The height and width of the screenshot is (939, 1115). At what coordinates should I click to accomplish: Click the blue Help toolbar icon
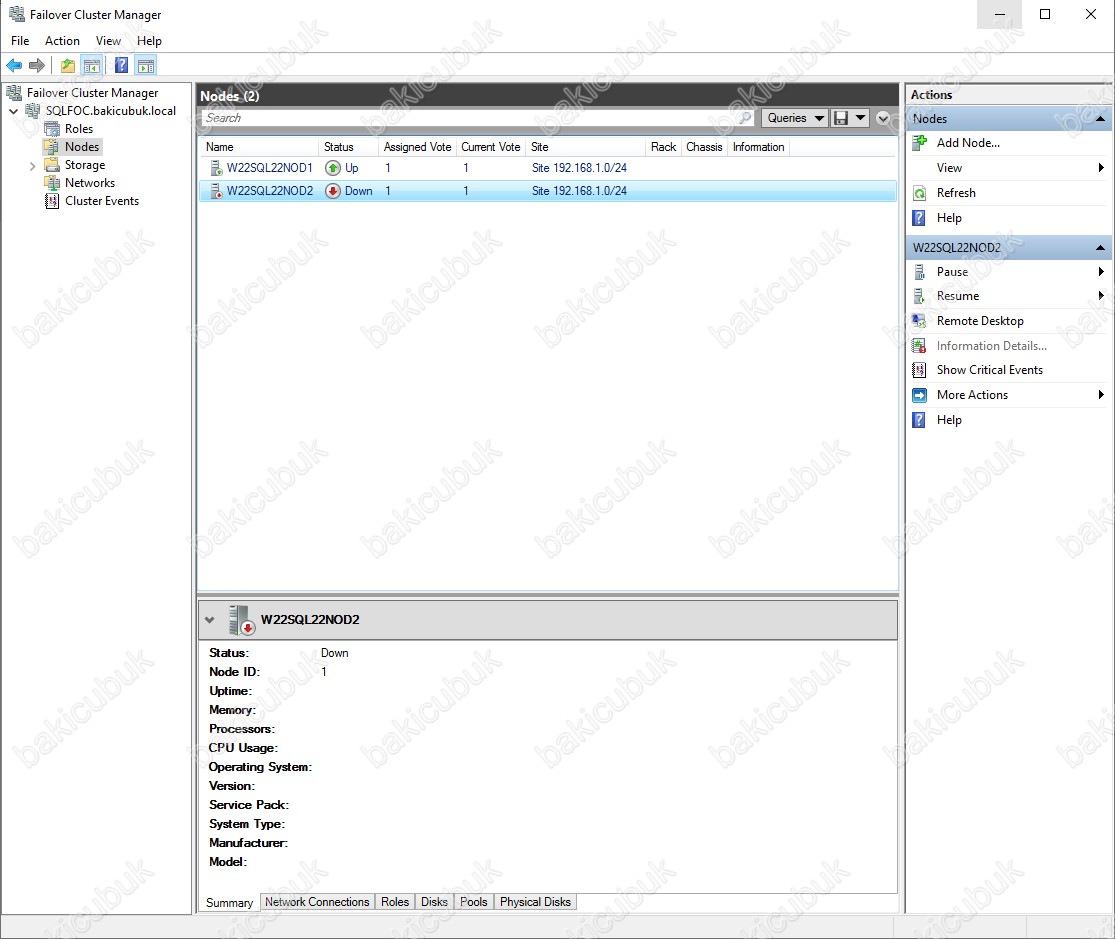pyautogui.click(x=121, y=66)
